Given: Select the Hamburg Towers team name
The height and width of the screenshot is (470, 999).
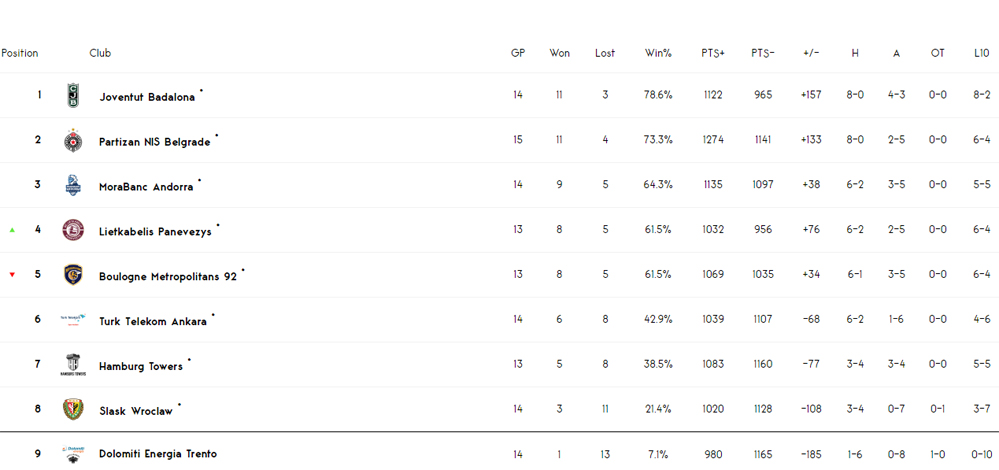Looking at the screenshot, I should pos(141,366).
